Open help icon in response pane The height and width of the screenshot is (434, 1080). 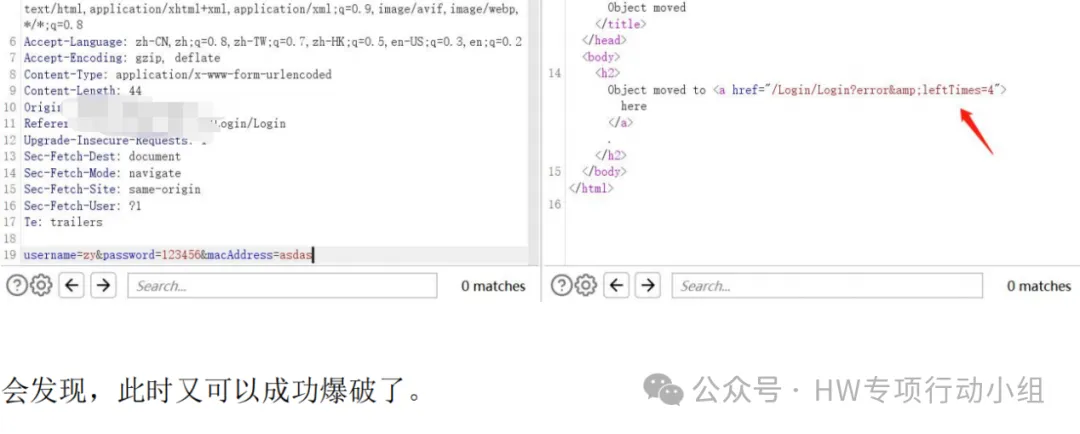pyautogui.click(x=561, y=285)
